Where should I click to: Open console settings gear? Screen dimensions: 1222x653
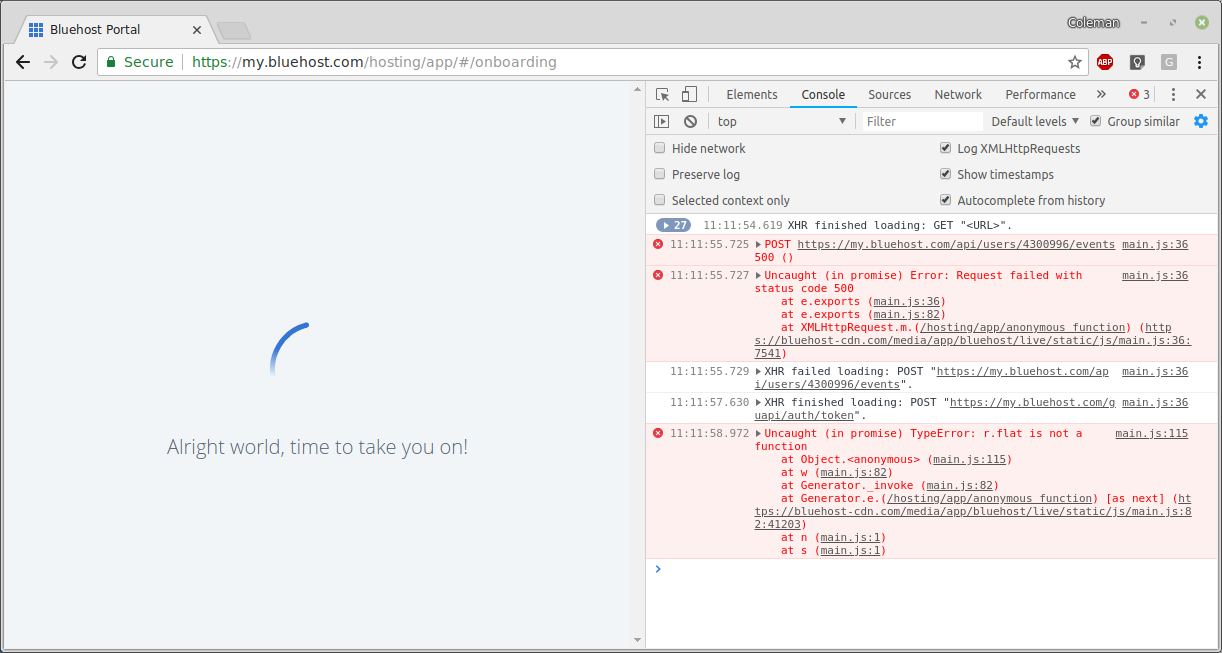pyautogui.click(x=1201, y=121)
